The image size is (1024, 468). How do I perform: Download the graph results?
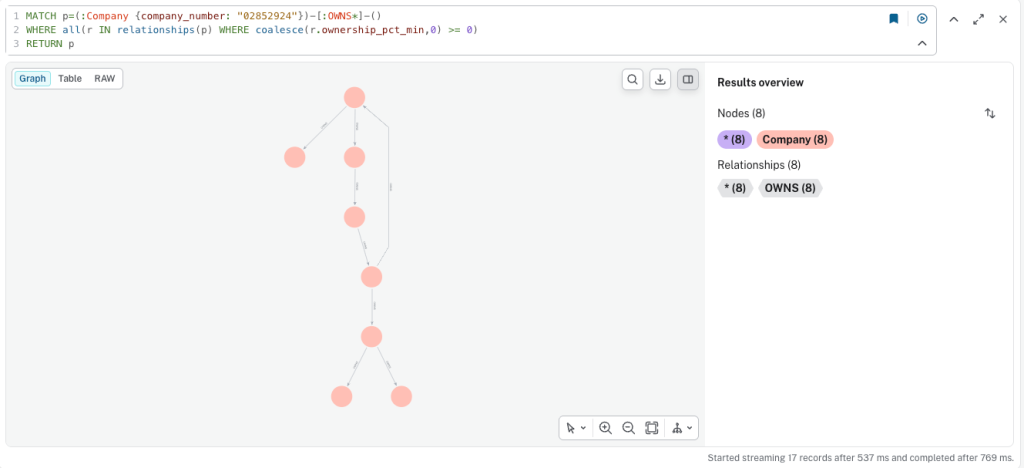(660, 80)
